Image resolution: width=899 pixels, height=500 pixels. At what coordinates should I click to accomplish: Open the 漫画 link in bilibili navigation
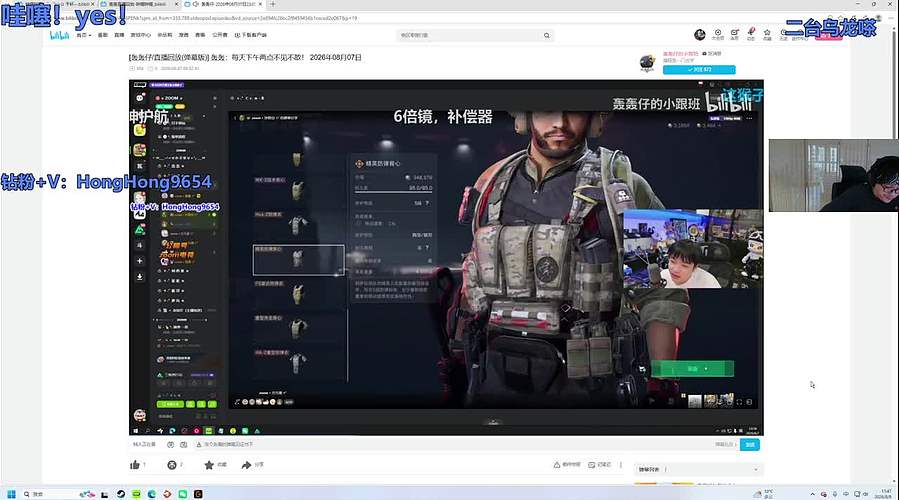point(183,36)
